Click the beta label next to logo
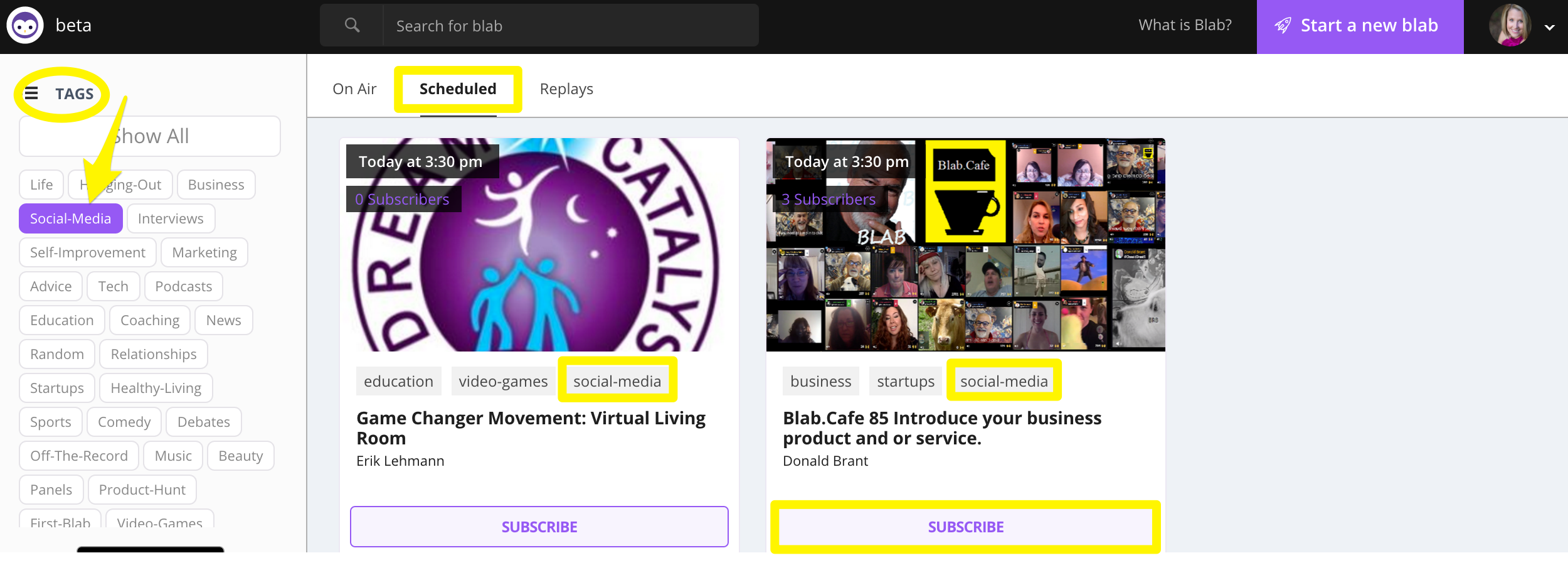 73,25
